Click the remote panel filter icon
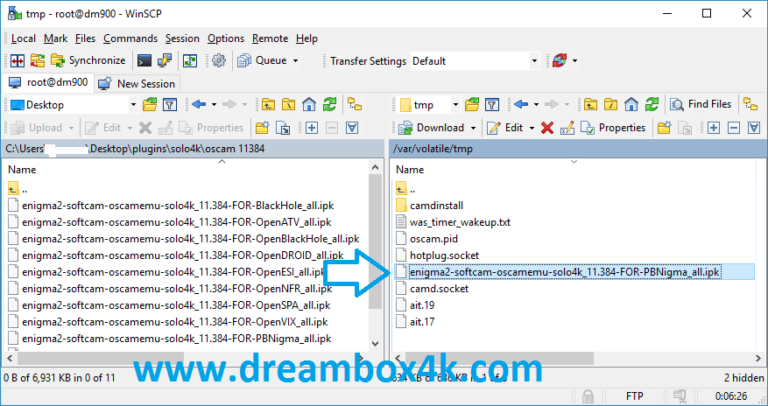The height and width of the screenshot is (406, 768). click(x=492, y=104)
